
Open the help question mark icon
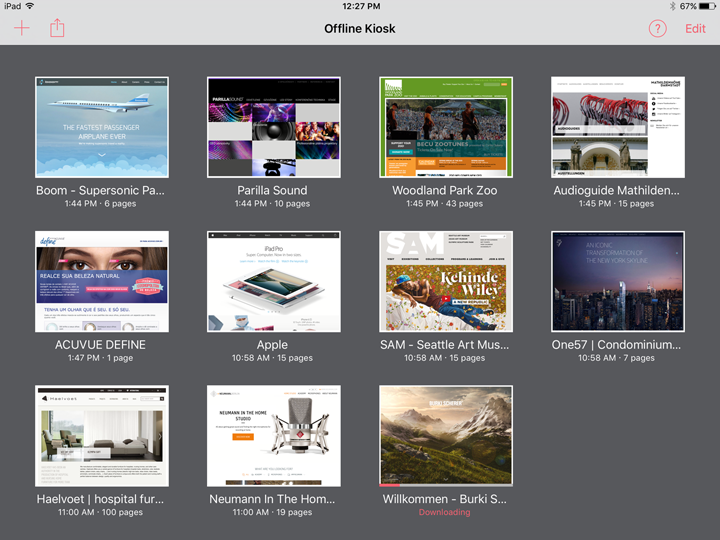[658, 29]
